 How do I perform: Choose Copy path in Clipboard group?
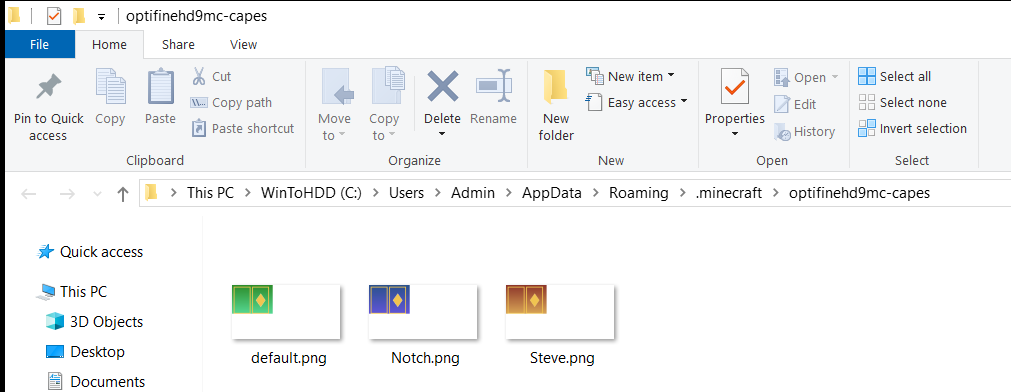click(x=231, y=103)
